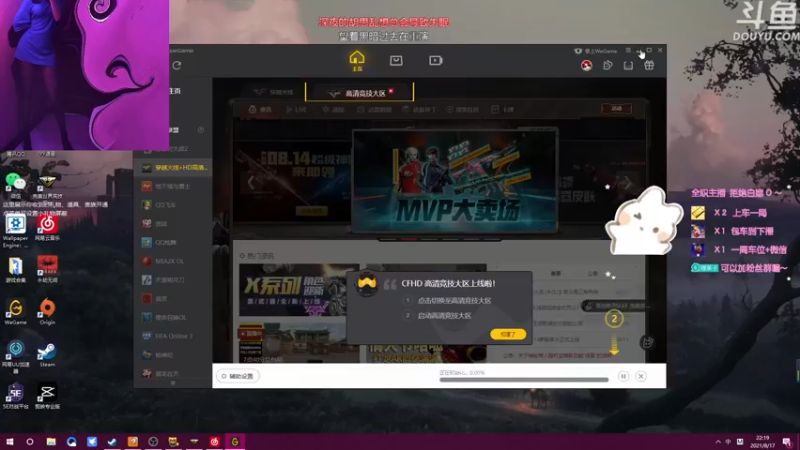This screenshot has height=450, width=800.
Task: Click the red button at the sub-navigation's right end
Action: click(x=616, y=109)
